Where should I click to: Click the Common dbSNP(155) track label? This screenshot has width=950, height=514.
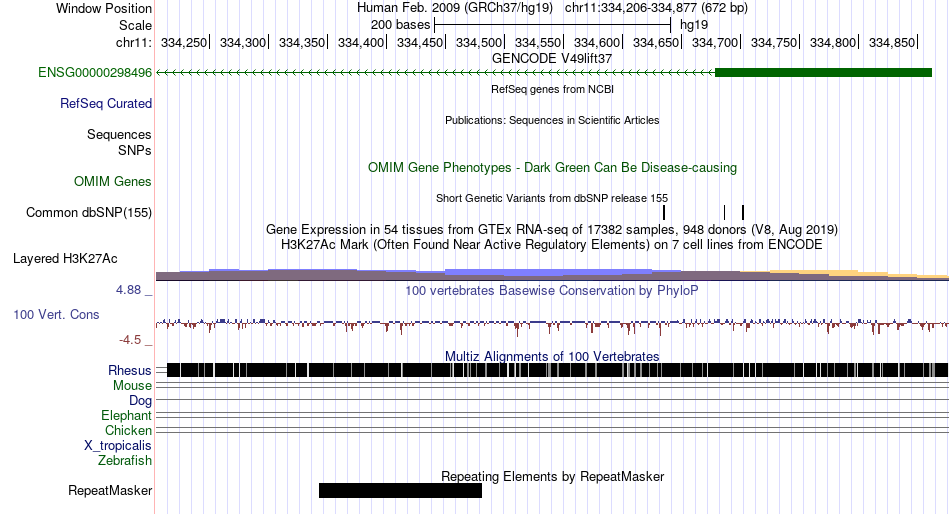pos(89,213)
